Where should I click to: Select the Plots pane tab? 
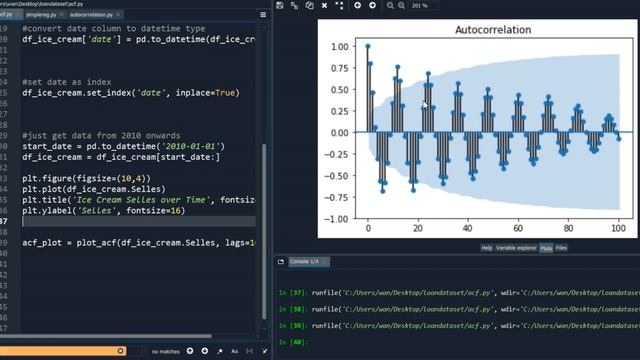(546, 248)
